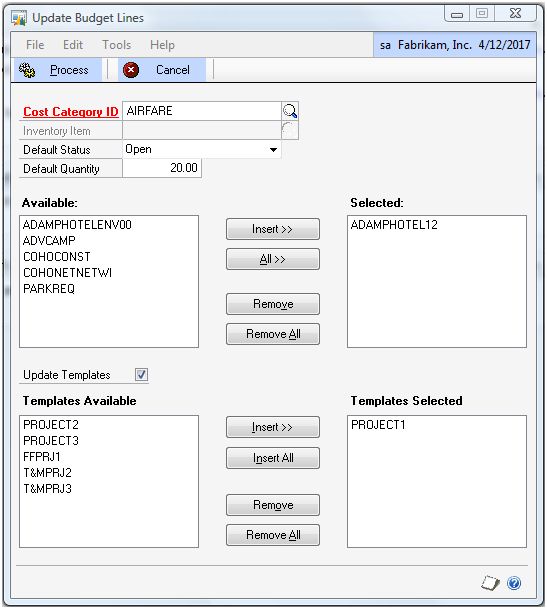Open the File menu
The width and height of the screenshot is (547, 609).
[x=35, y=45]
